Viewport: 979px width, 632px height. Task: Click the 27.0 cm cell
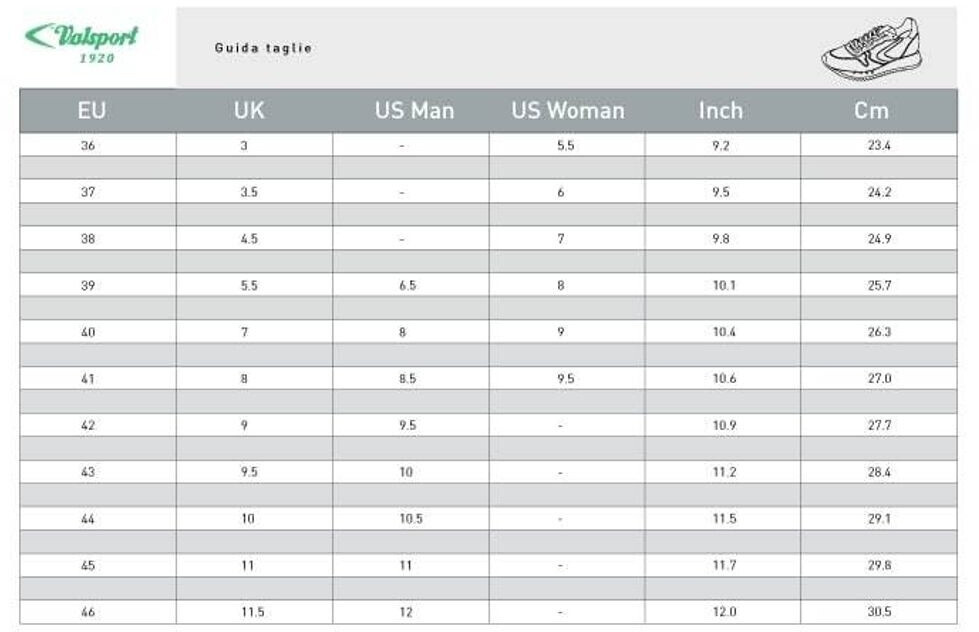point(879,379)
